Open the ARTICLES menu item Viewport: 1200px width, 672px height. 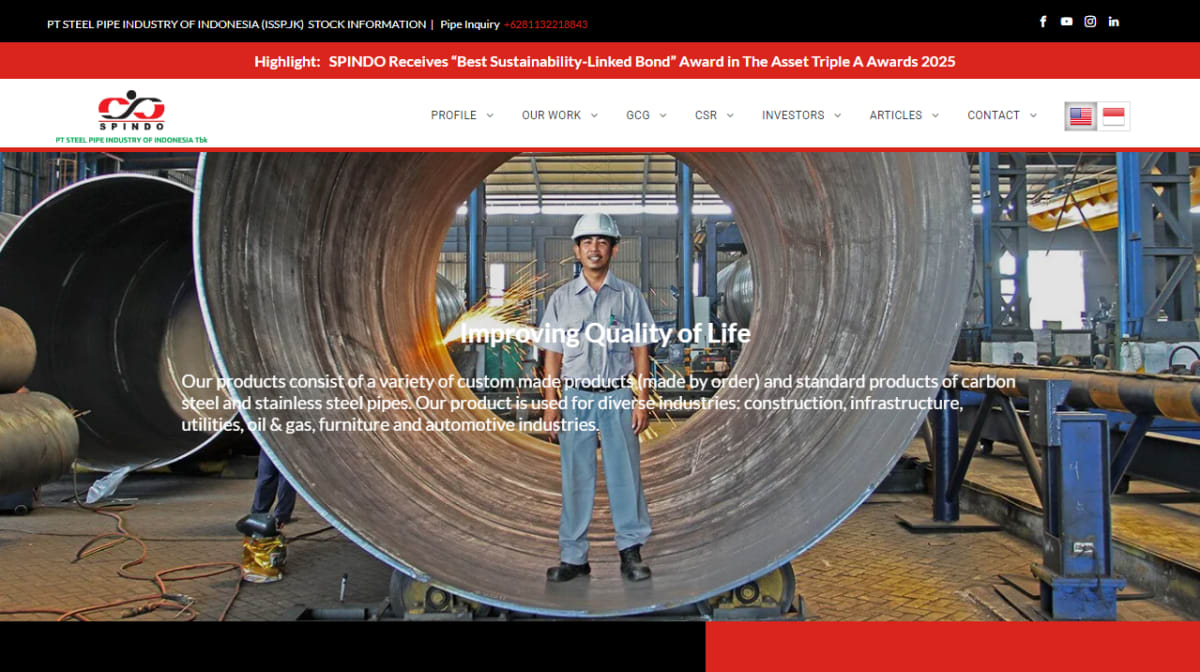click(896, 115)
